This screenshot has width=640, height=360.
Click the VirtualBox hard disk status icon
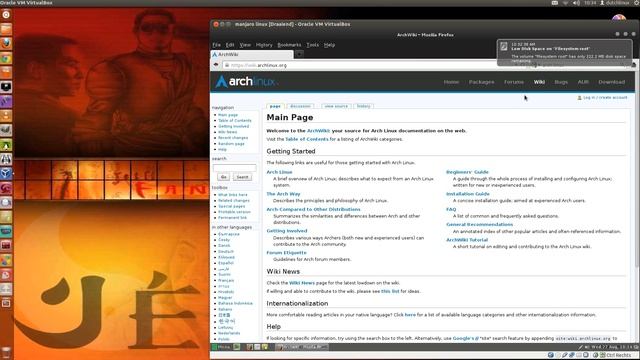(551, 355)
